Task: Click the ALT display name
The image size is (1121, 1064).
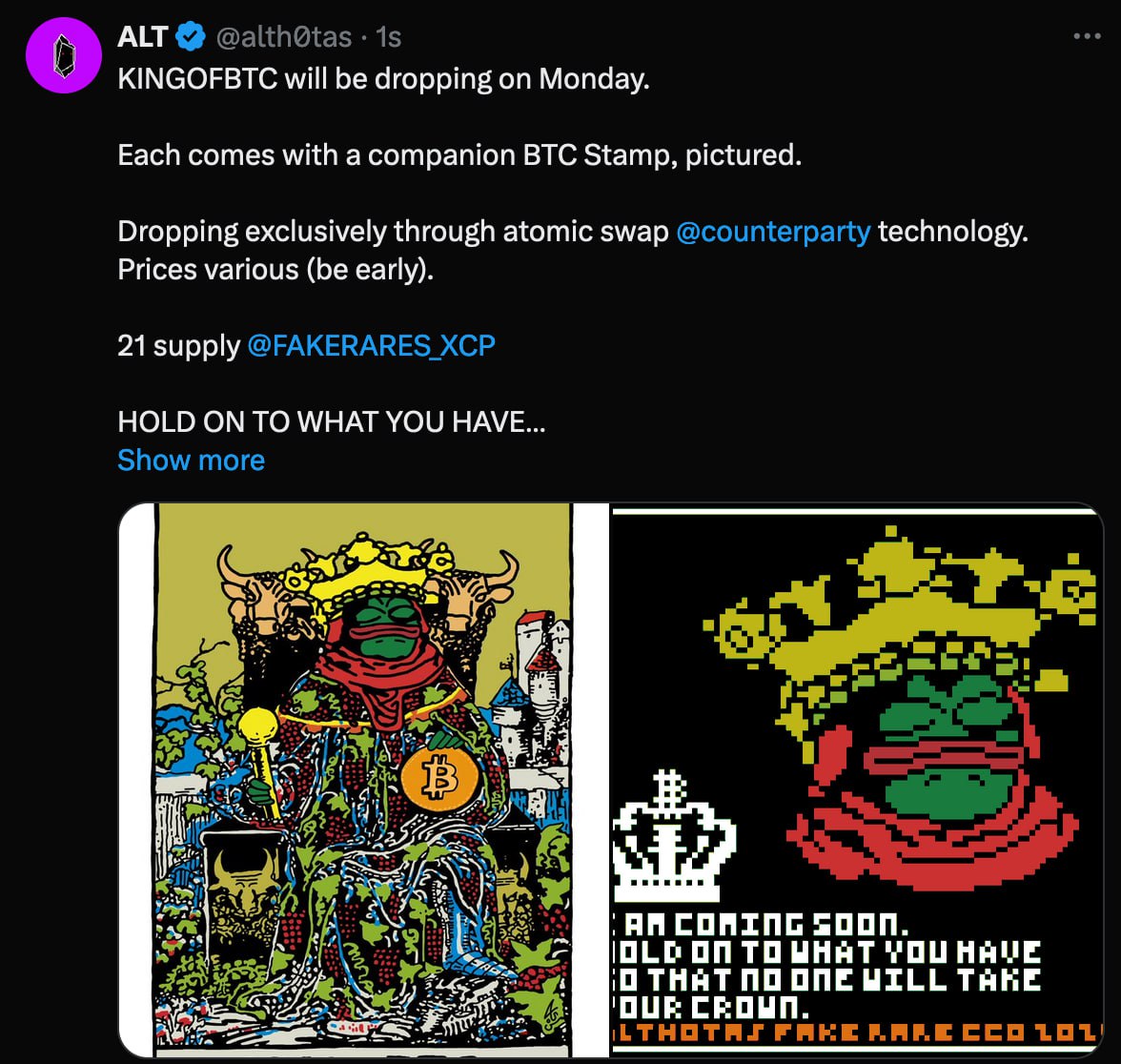Action: [143, 37]
